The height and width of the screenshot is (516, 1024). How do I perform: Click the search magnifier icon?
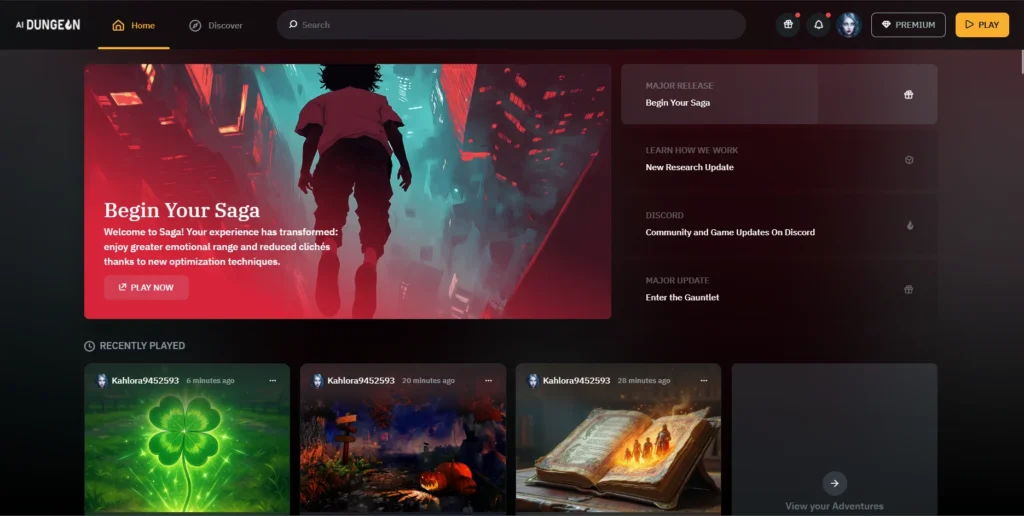[x=293, y=24]
